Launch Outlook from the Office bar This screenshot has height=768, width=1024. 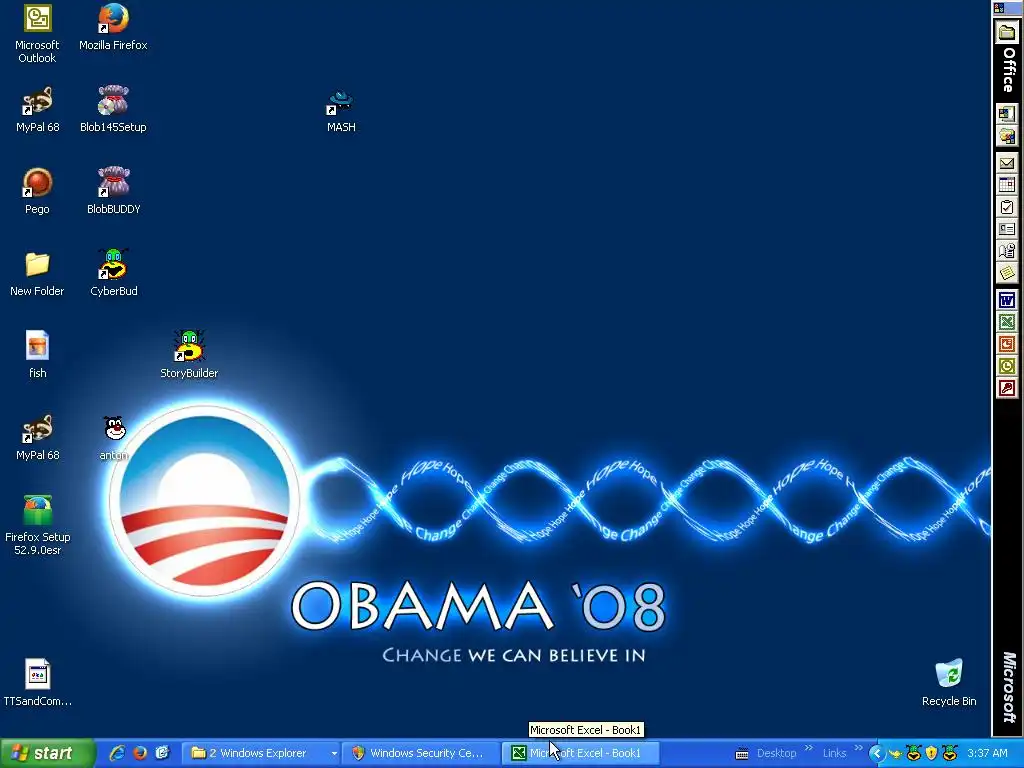click(x=1006, y=366)
